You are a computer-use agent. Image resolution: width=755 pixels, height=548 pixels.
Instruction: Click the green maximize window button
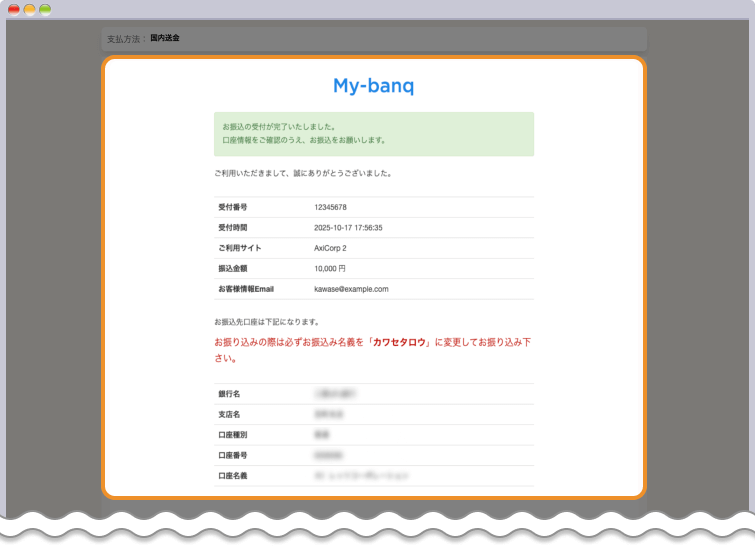(x=45, y=9)
